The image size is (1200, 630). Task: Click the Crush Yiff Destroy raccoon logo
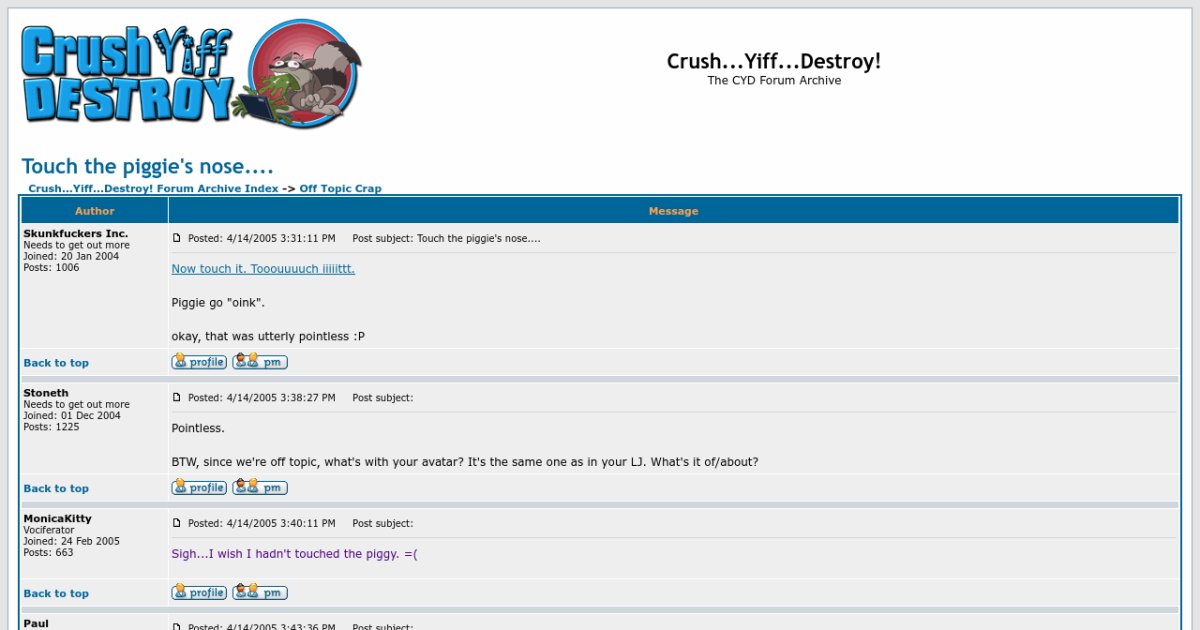(191, 75)
